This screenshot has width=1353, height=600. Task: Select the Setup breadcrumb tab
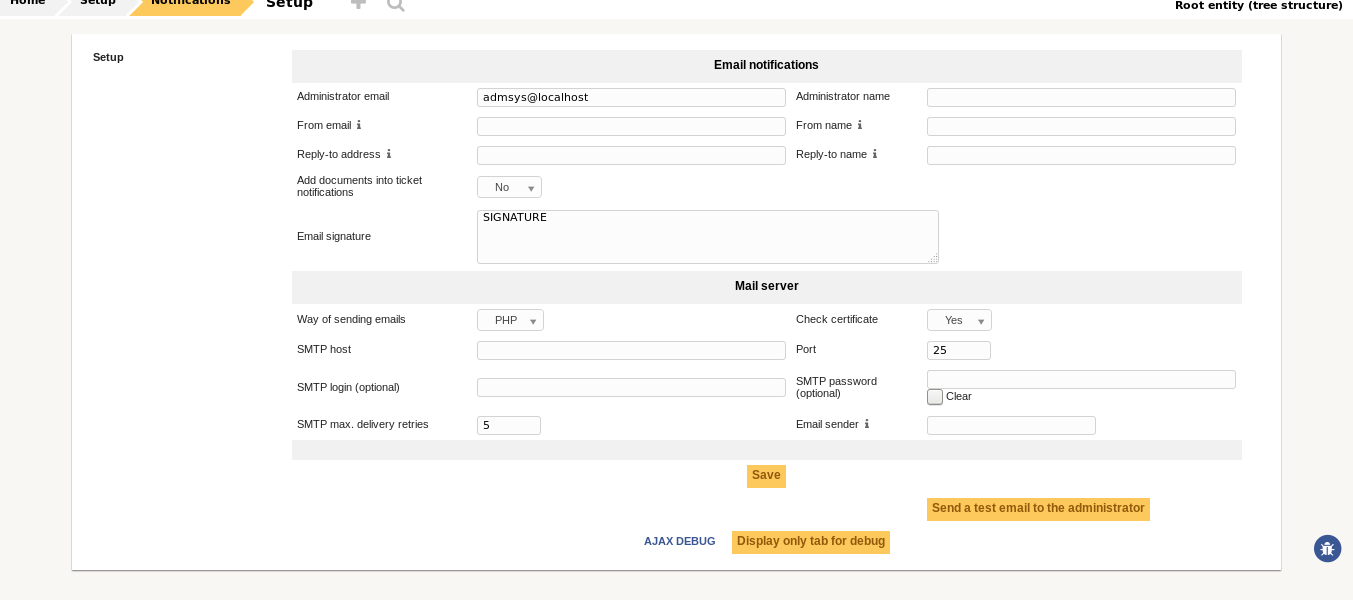[x=97, y=2]
